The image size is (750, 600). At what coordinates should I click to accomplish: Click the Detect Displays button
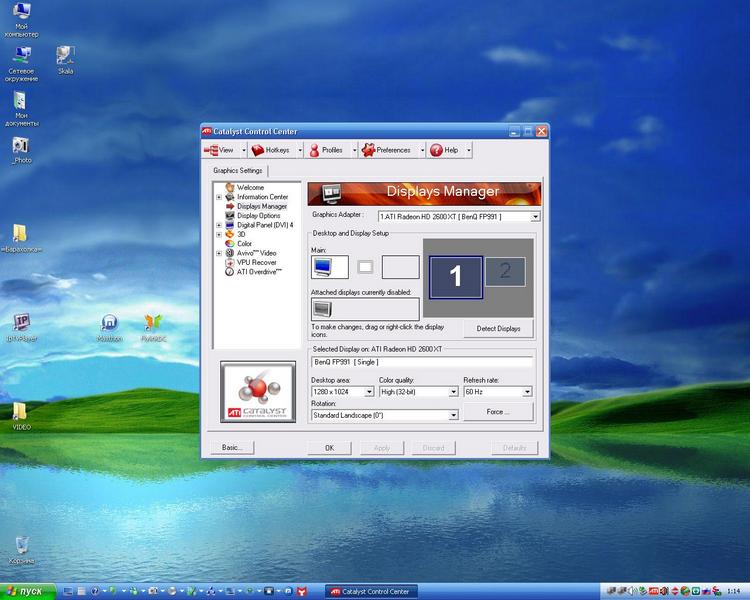[x=498, y=328]
